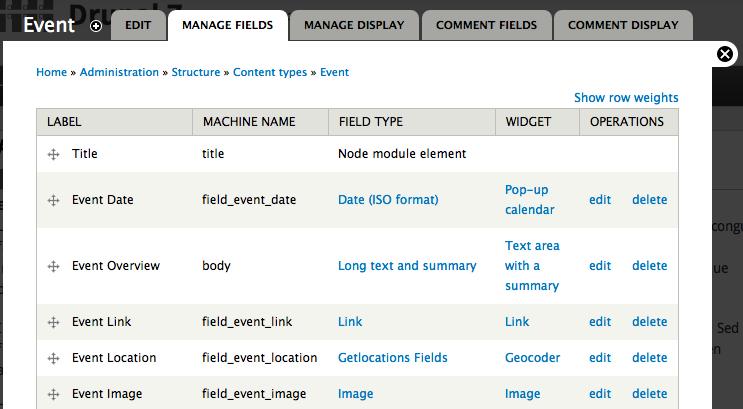
Task: Click the drag handle for Event Date
Action: click(x=54, y=200)
